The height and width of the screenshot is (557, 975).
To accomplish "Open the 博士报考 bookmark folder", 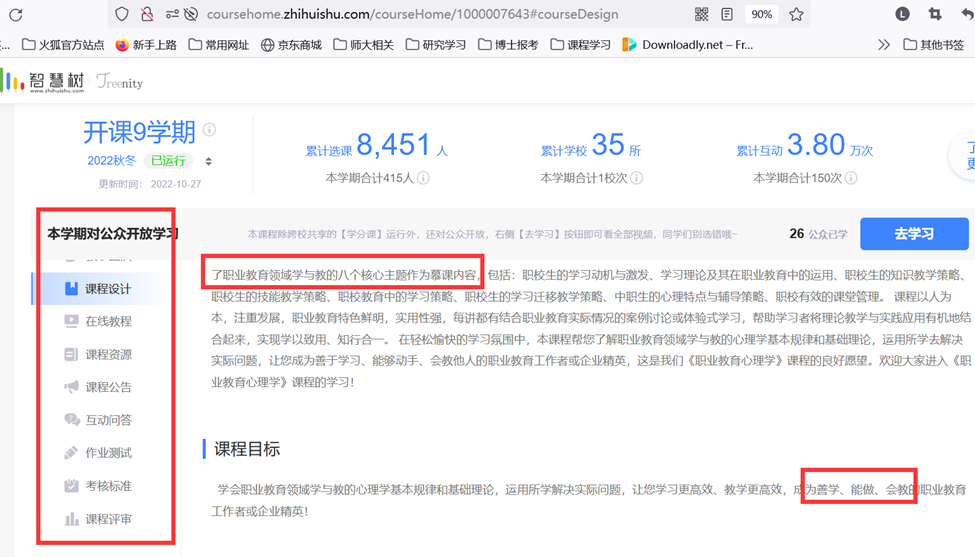I will click(508, 45).
